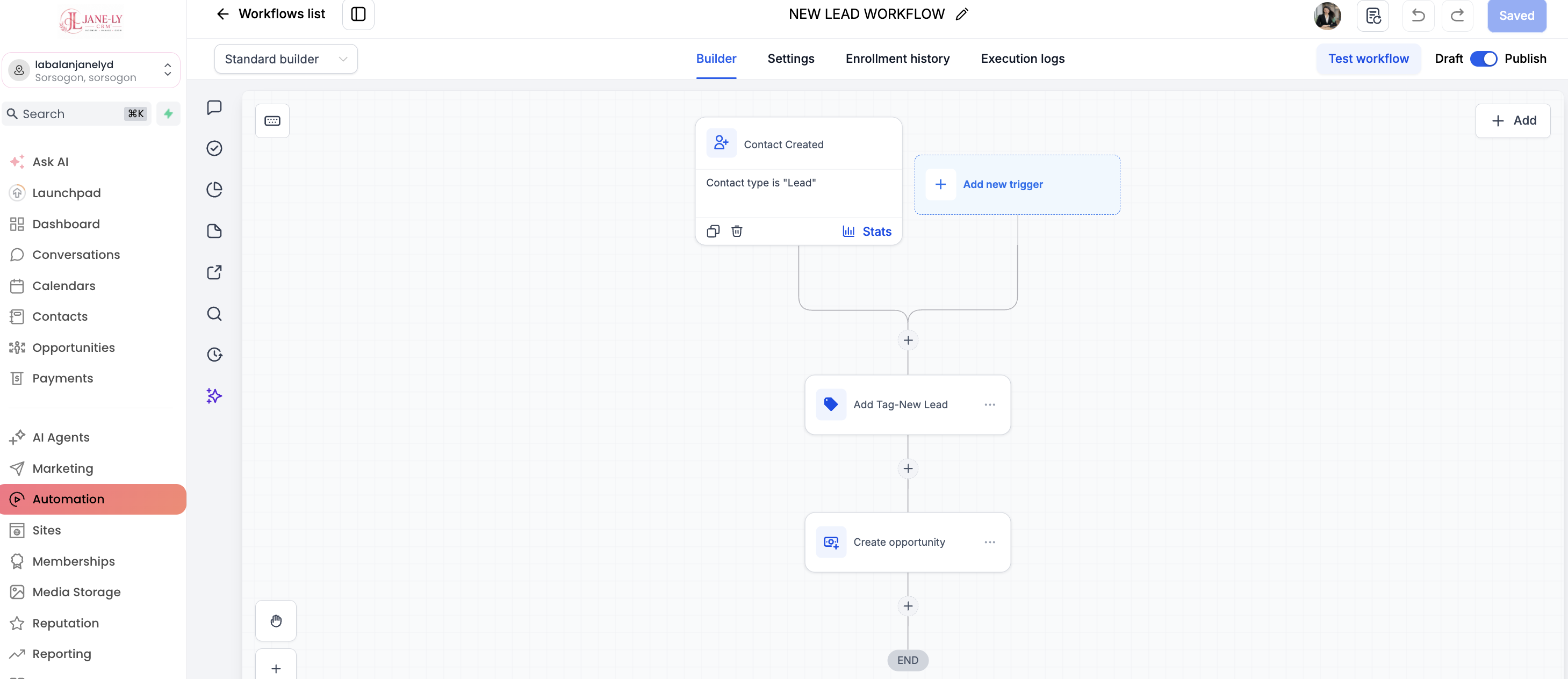1568x679 pixels.
Task: Delete the Contact Created trigger
Action: pyautogui.click(x=737, y=231)
